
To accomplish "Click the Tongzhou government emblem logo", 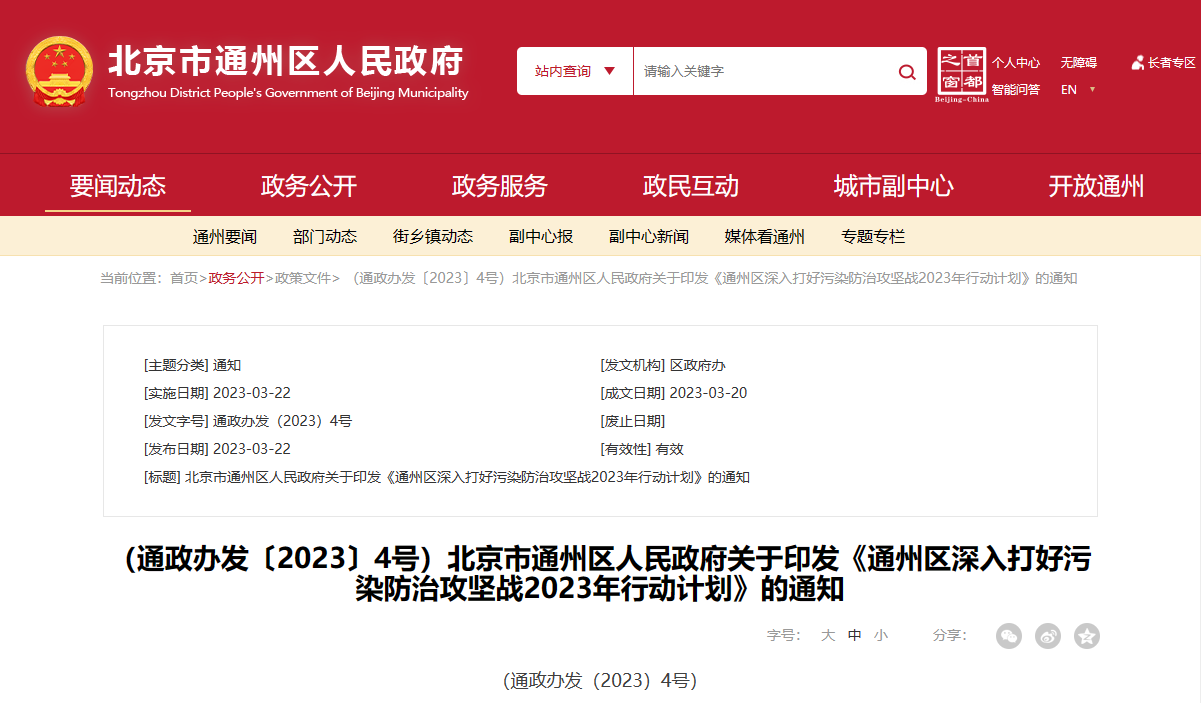I will click(x=61, y=73).
